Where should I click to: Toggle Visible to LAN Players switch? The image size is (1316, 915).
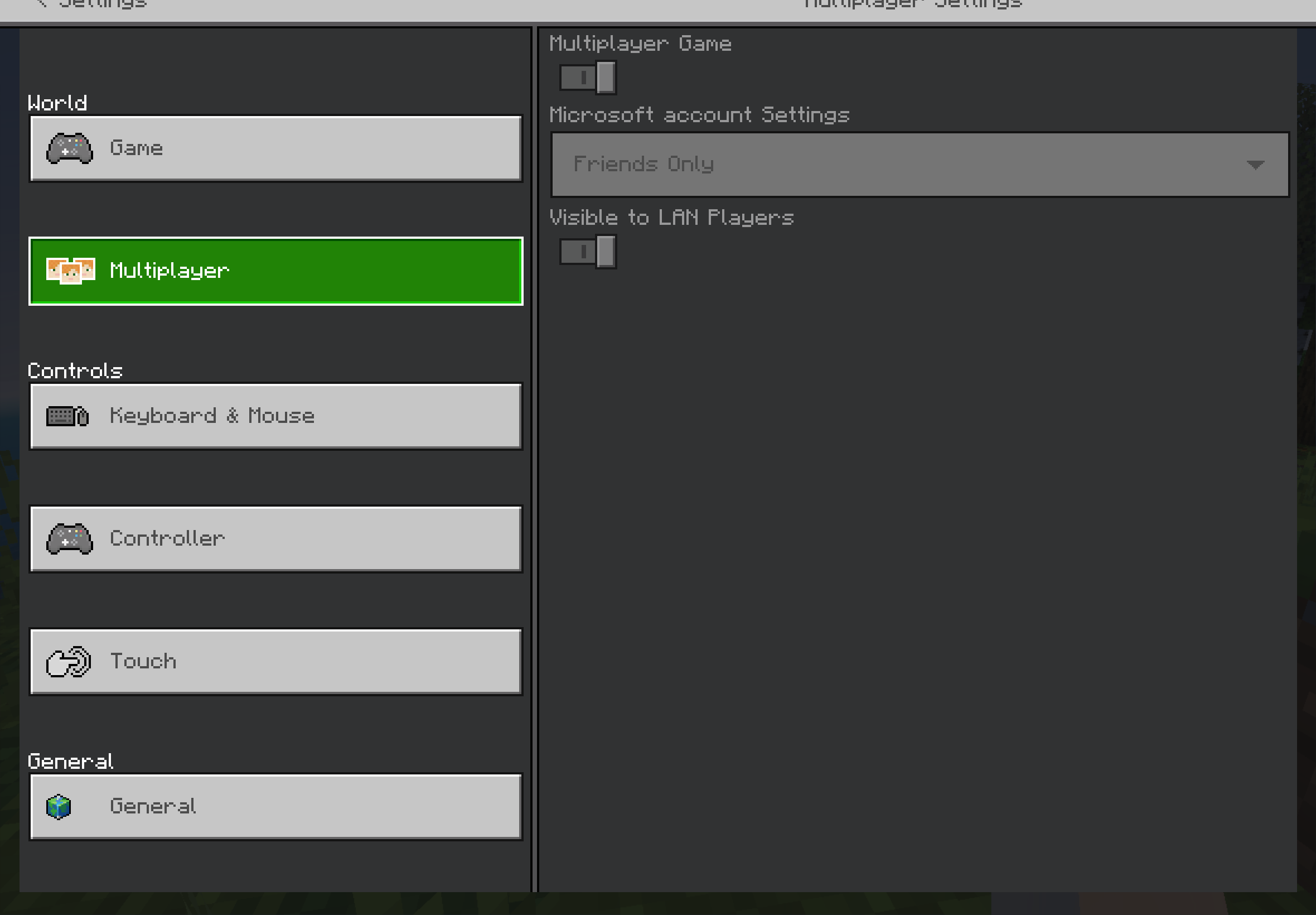tap(588, 252)
